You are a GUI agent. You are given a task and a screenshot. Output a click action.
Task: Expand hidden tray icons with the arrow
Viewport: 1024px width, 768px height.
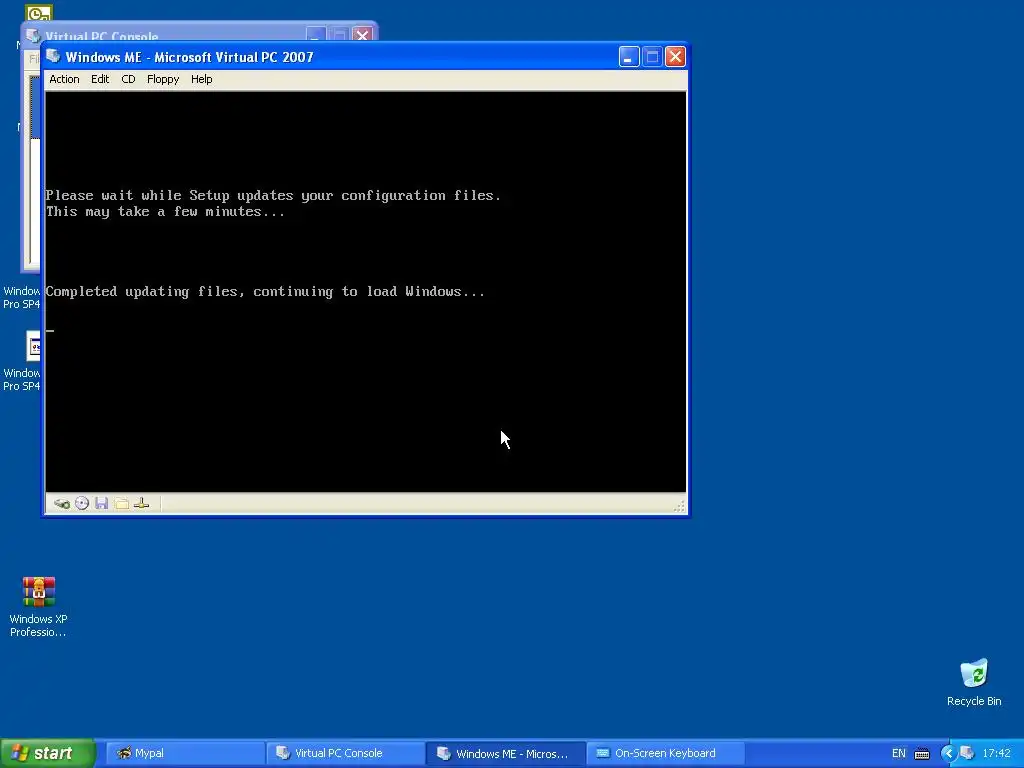(x=948, y=754)
